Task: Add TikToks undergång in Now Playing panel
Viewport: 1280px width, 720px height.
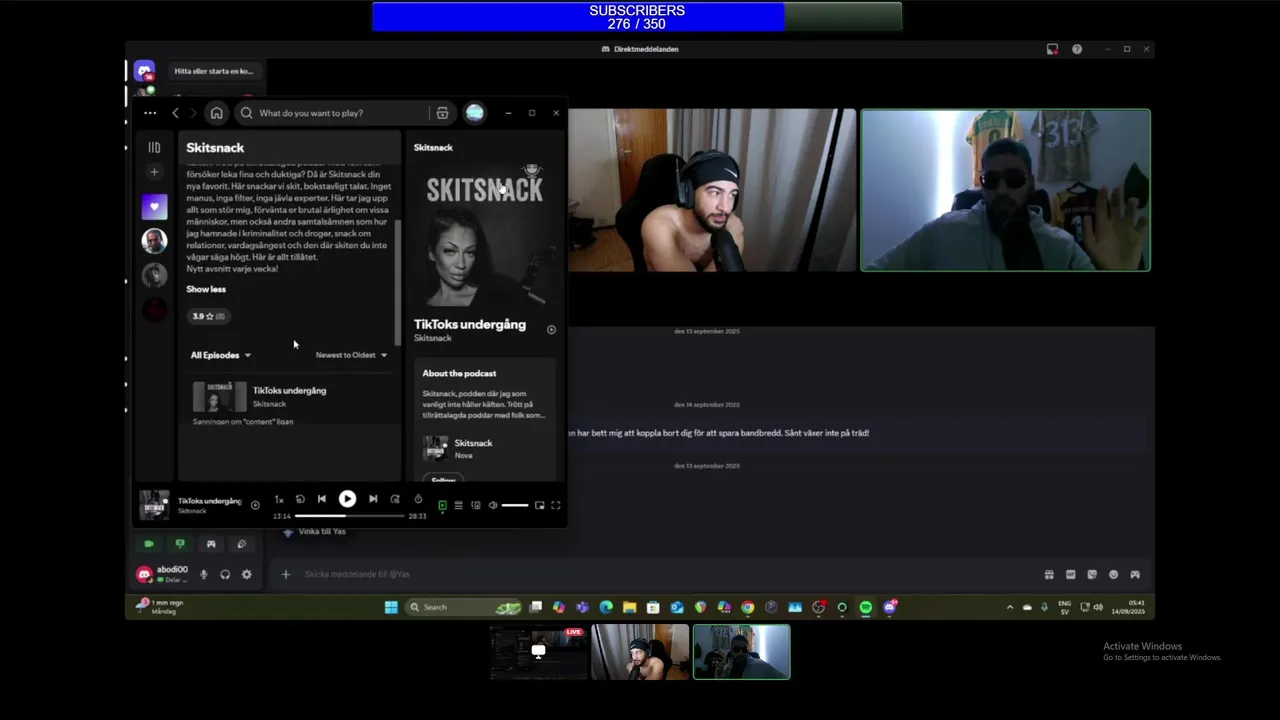Action: pos(551,329)
